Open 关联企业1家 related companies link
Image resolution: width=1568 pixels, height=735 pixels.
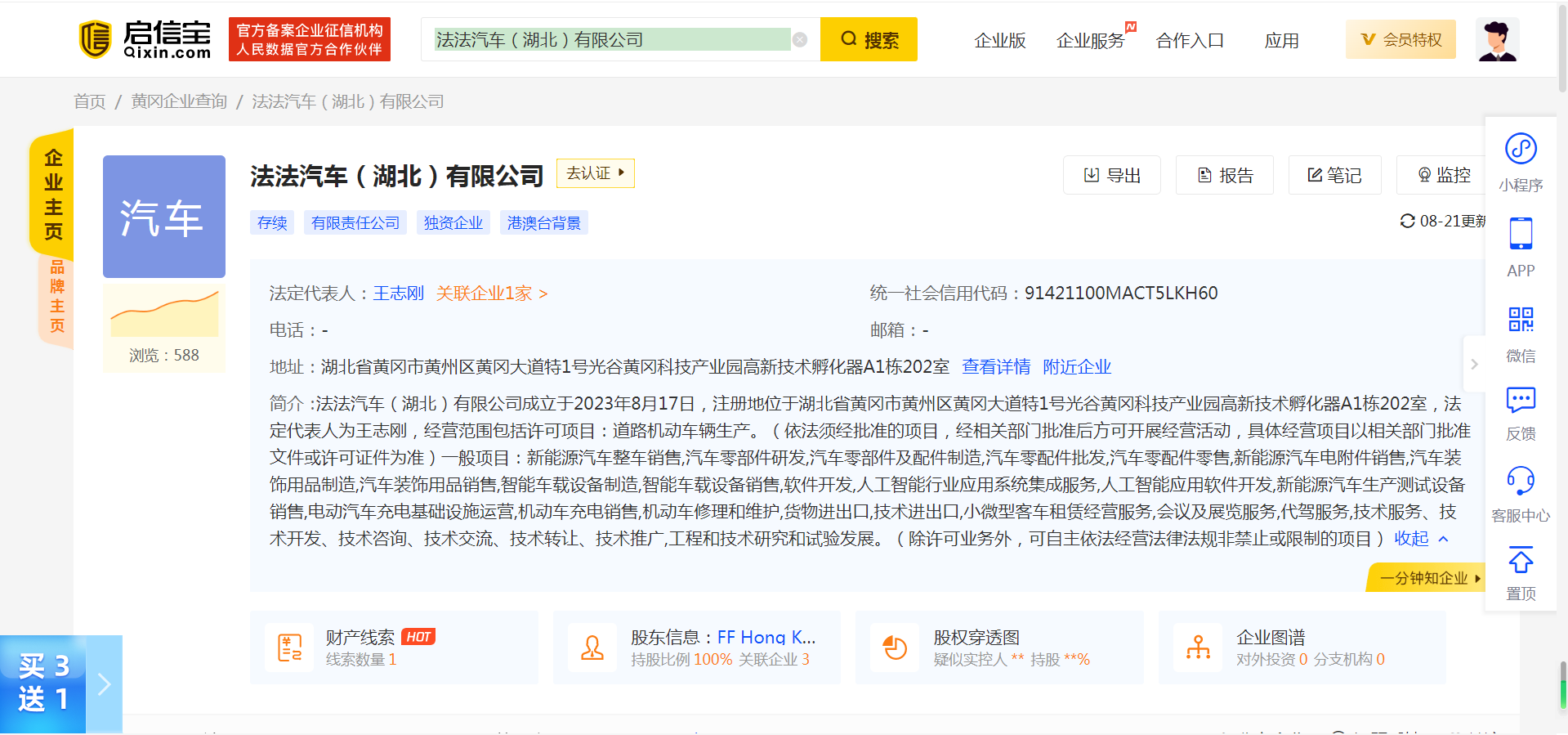492,294
